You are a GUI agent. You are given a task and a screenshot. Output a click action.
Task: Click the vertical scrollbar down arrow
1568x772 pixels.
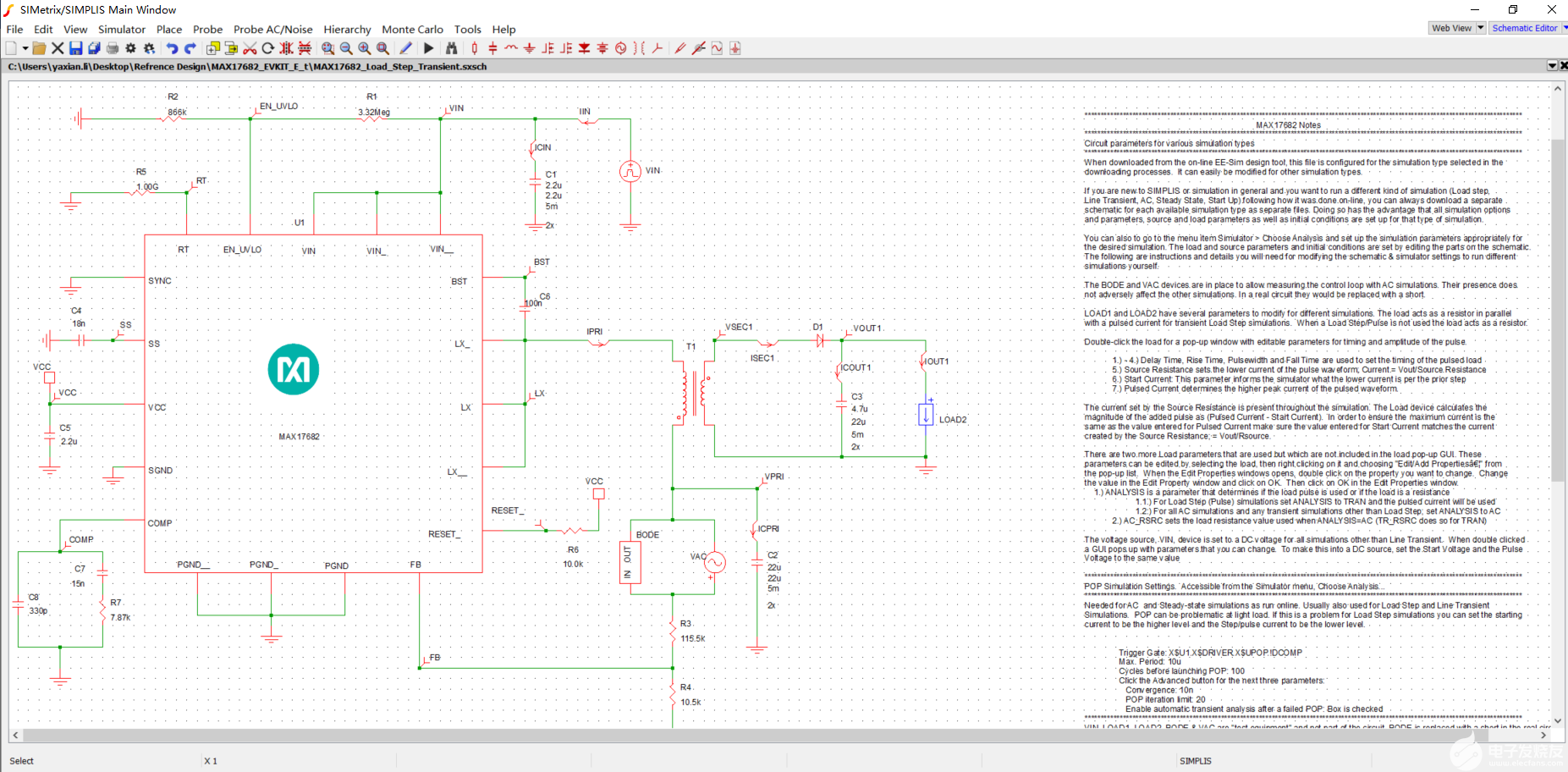coord(1557,720)
